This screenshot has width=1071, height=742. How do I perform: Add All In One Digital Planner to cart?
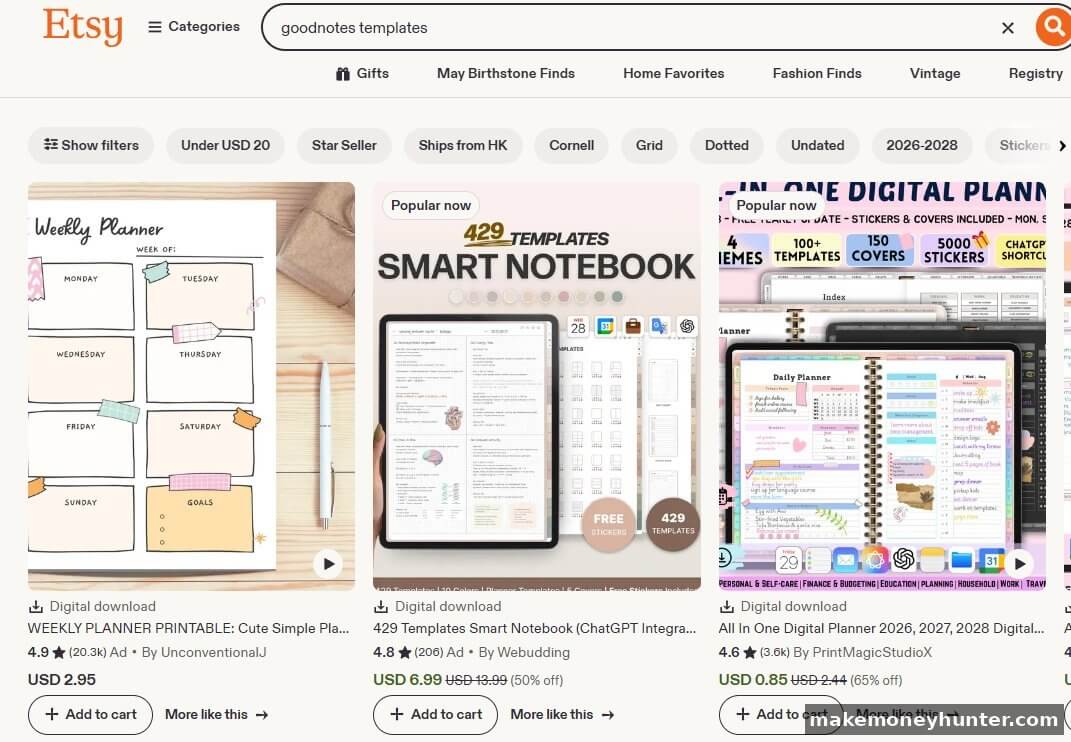[x=781, y=715]
